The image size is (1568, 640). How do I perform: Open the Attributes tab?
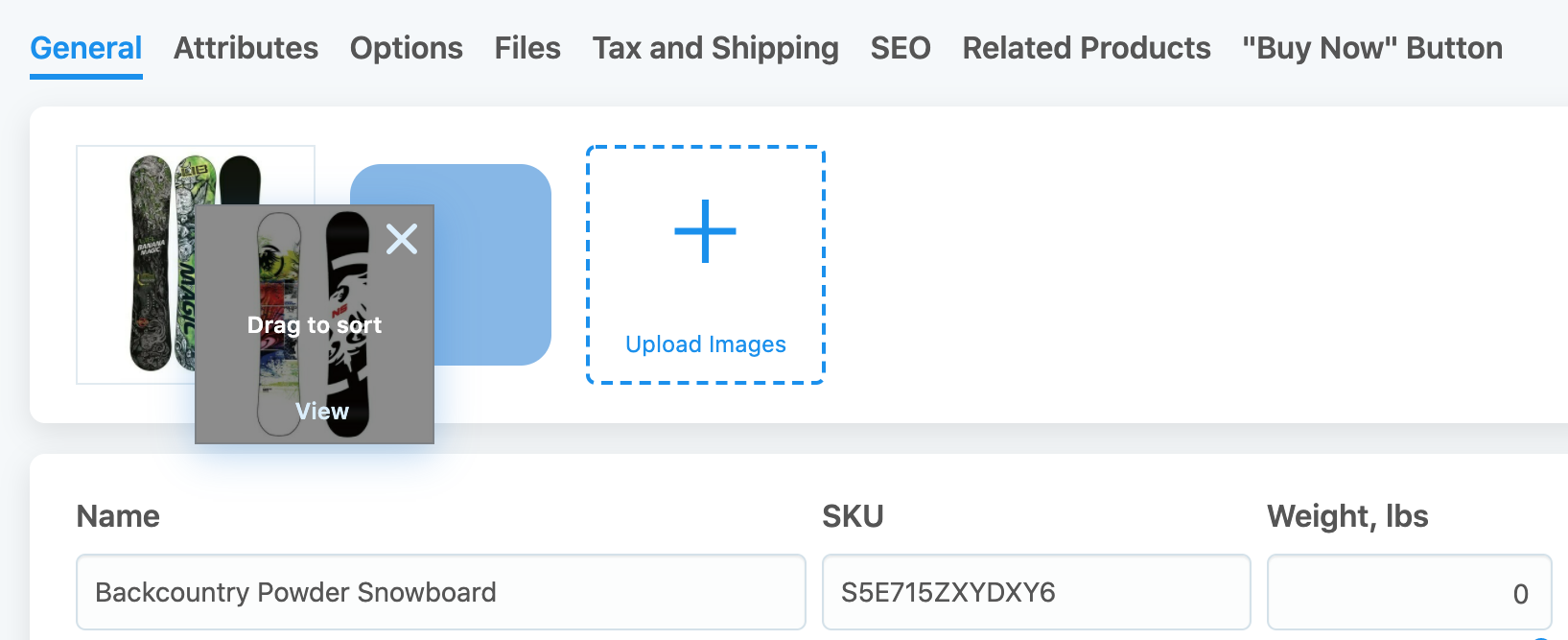click(246, 48)
